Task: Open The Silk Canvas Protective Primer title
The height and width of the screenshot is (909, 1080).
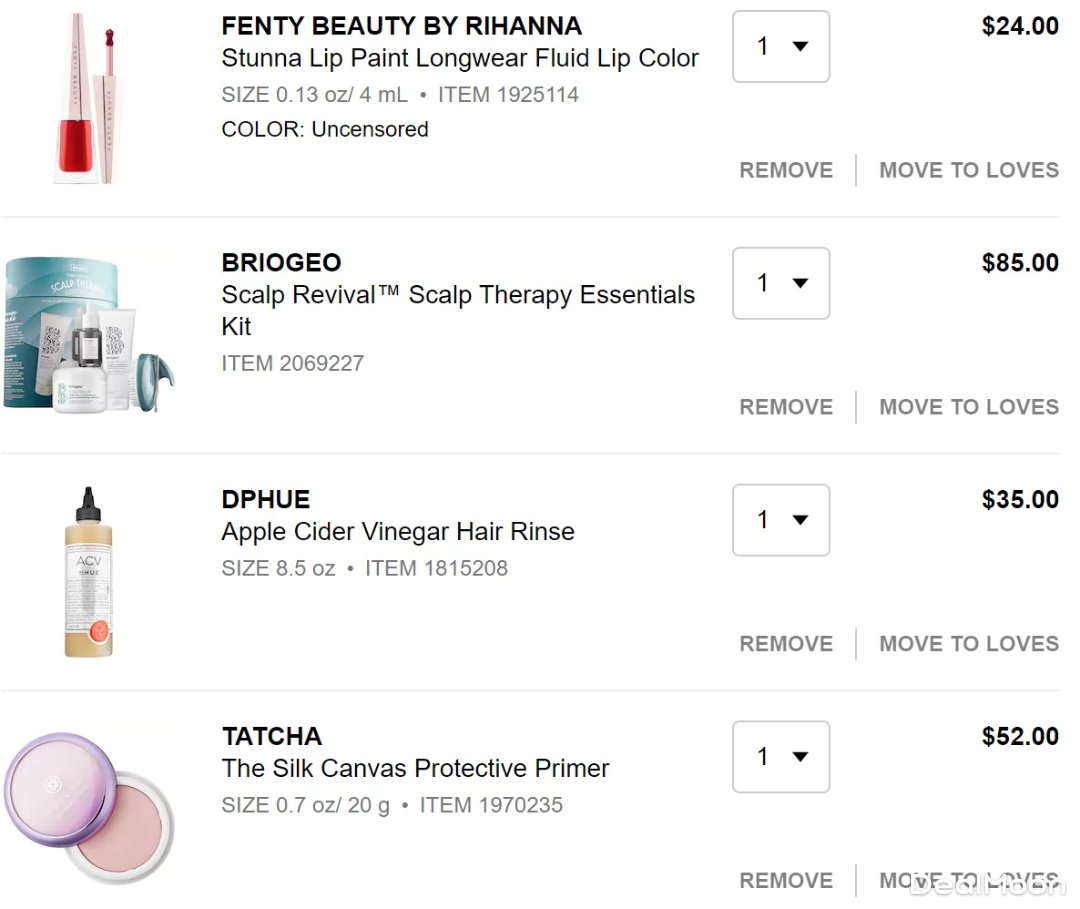Action: 415,769
